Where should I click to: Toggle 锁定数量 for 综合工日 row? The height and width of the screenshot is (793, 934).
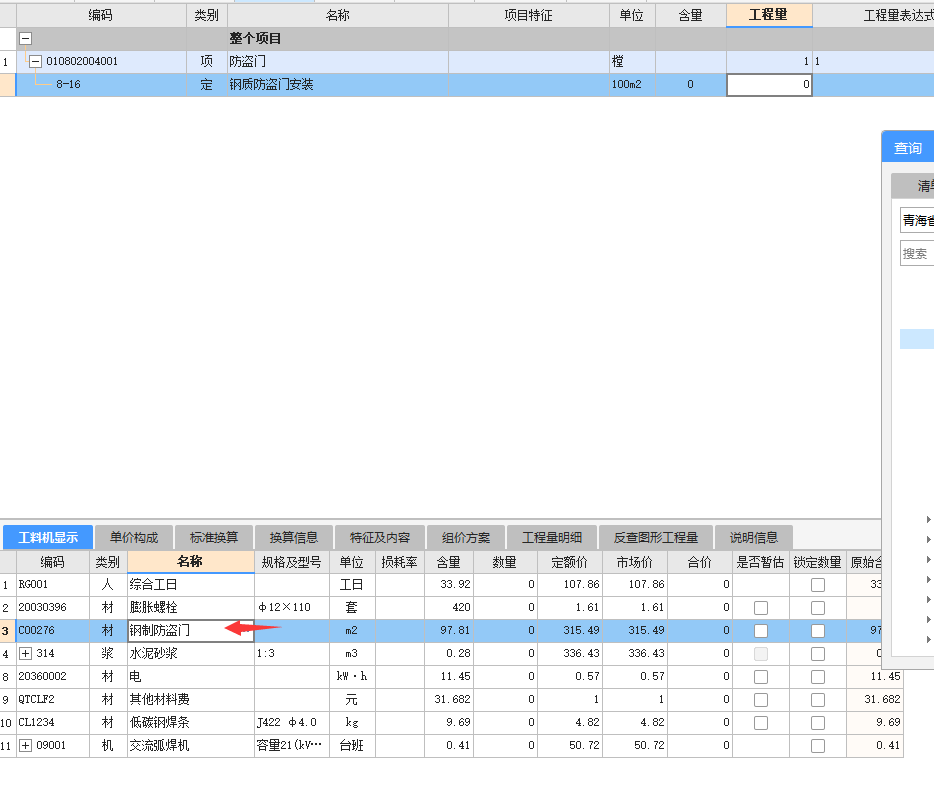click(818, 585)
